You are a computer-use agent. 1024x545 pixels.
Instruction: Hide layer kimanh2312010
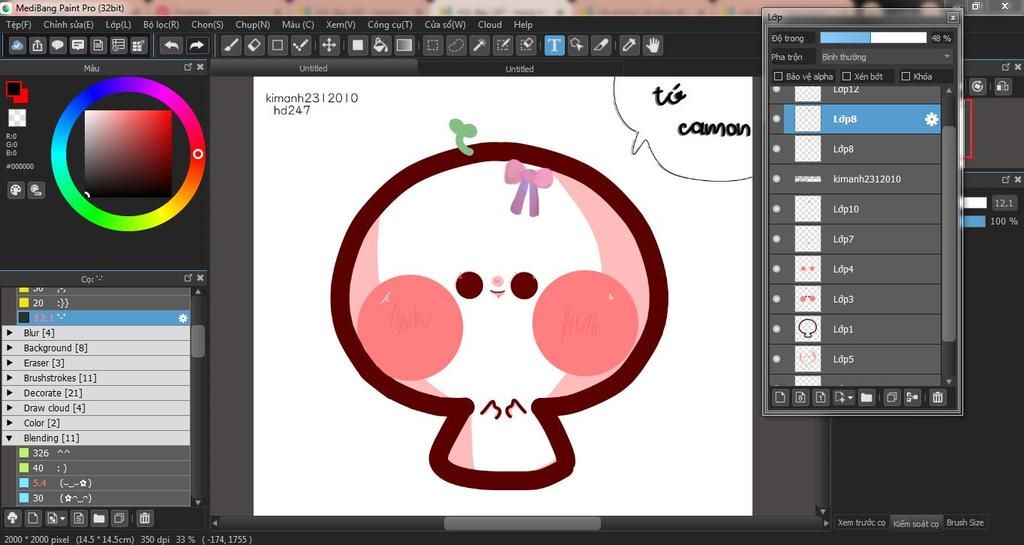(776, 179)
